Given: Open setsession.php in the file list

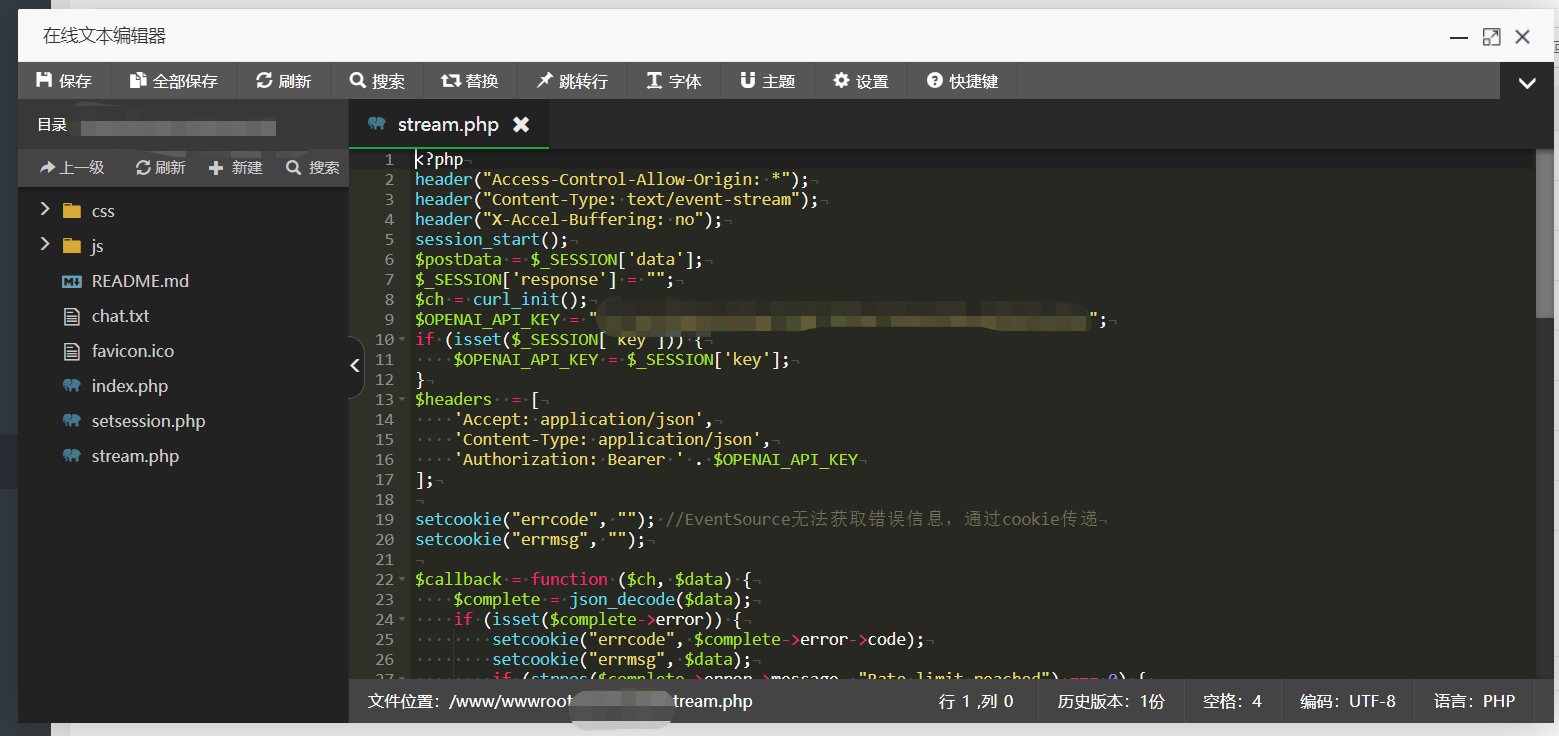Looking at the screenshot, I should point(147,421).
